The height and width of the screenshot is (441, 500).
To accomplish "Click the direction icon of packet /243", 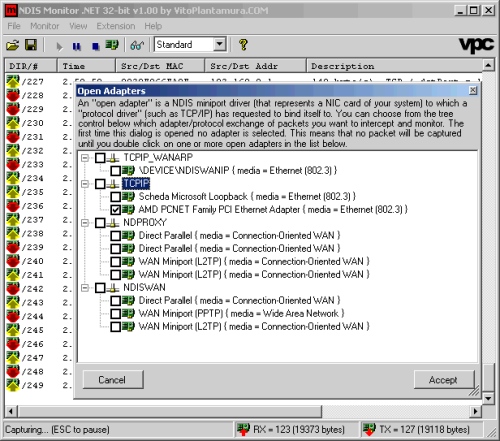I will pos(13,302).
